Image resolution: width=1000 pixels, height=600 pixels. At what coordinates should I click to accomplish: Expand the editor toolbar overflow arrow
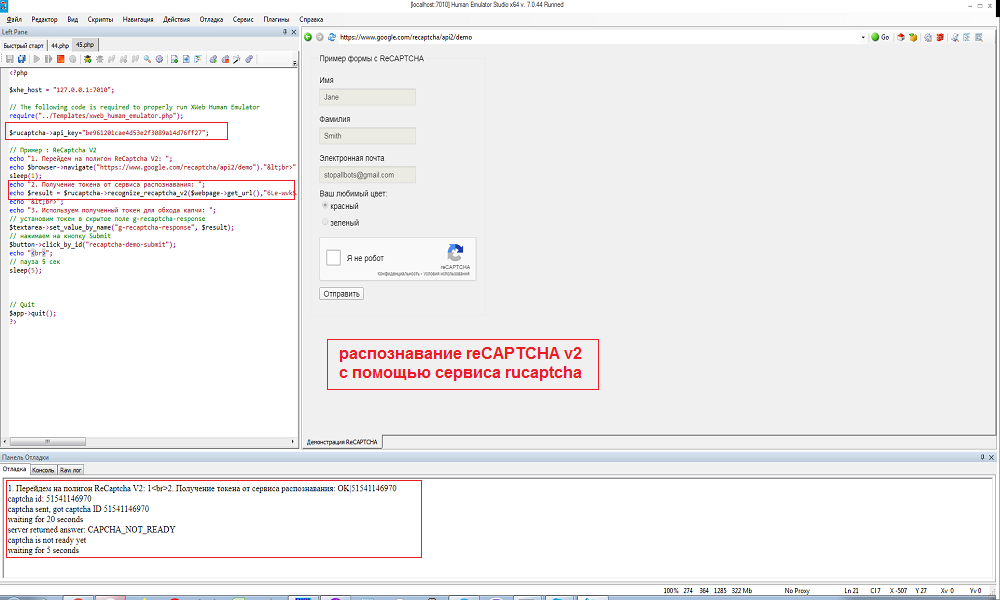point(295,63)
